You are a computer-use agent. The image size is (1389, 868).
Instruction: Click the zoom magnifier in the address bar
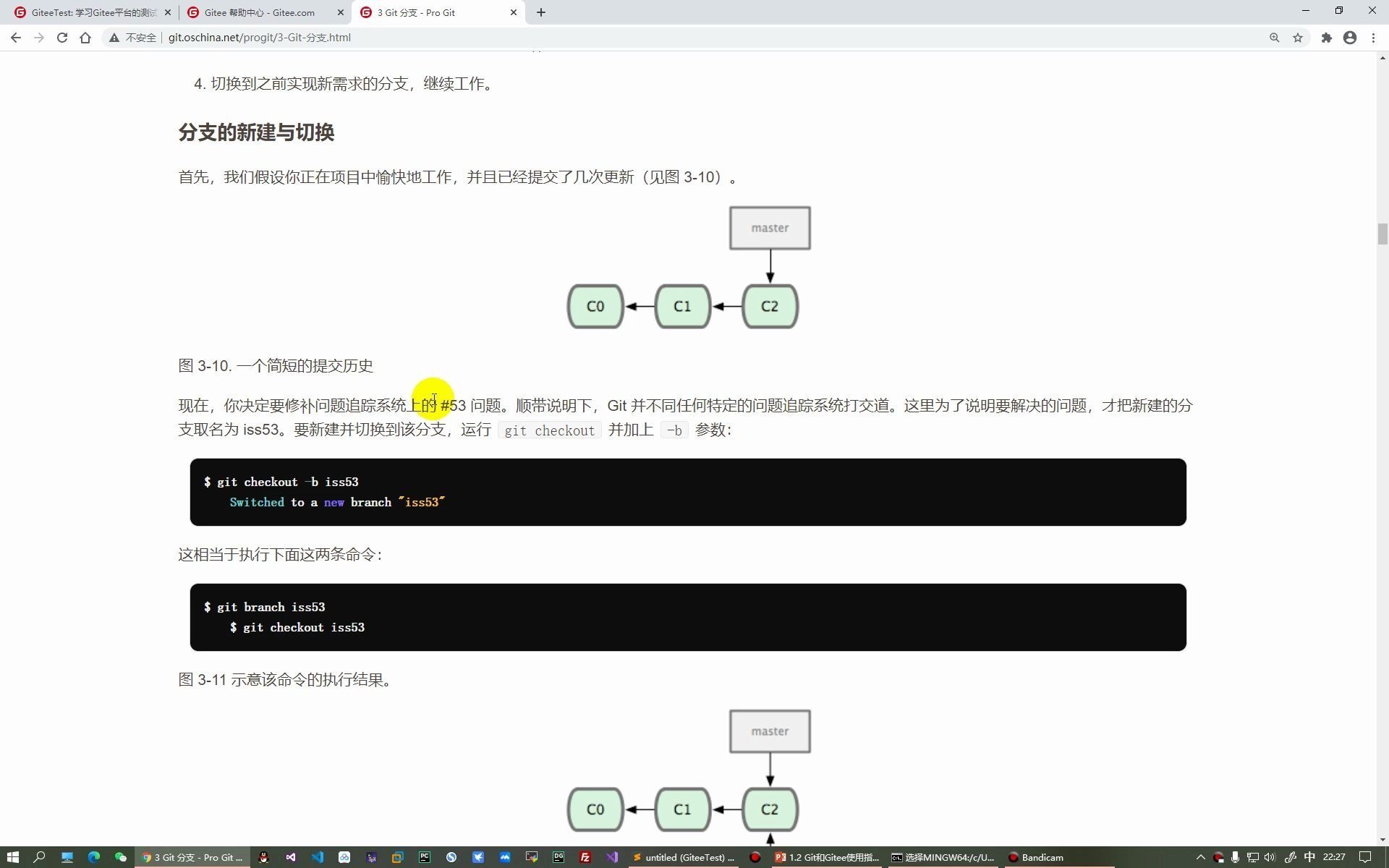point(1274,37)
